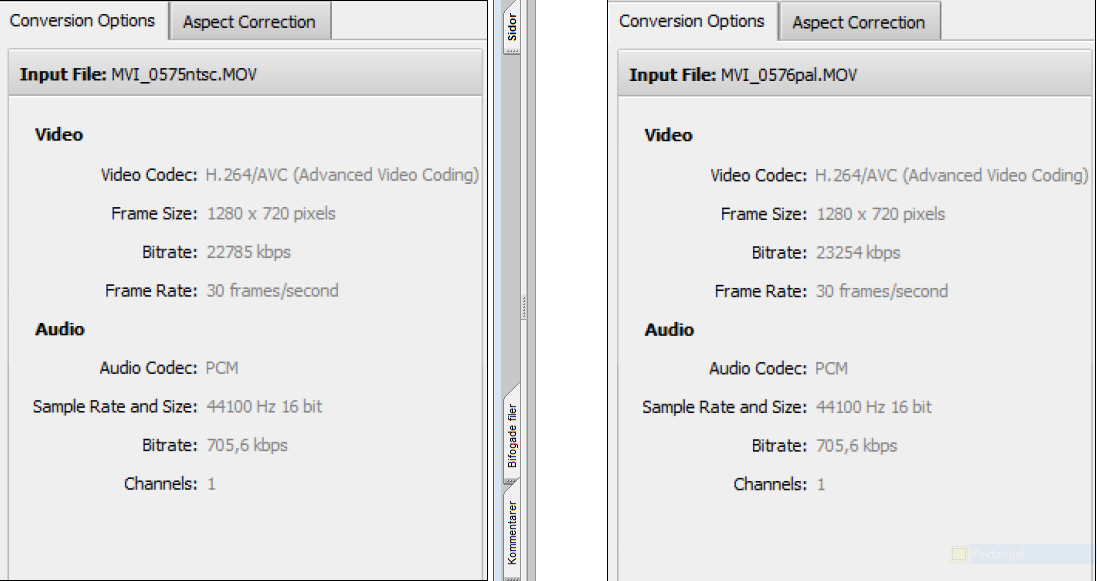
Task: Select the Rektangel label text
Action: (x=998, y=554)
